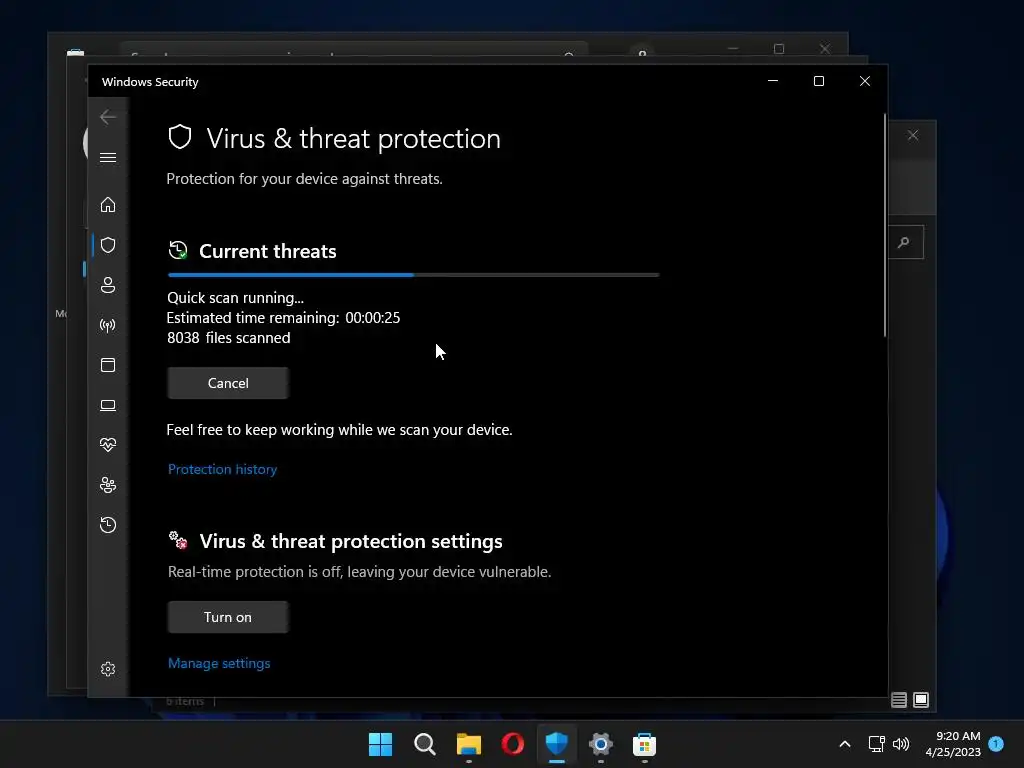Click the Windows Security vertical scrollbar
1024x768 pixels.
pyautogui.click(x=885, y=225)
